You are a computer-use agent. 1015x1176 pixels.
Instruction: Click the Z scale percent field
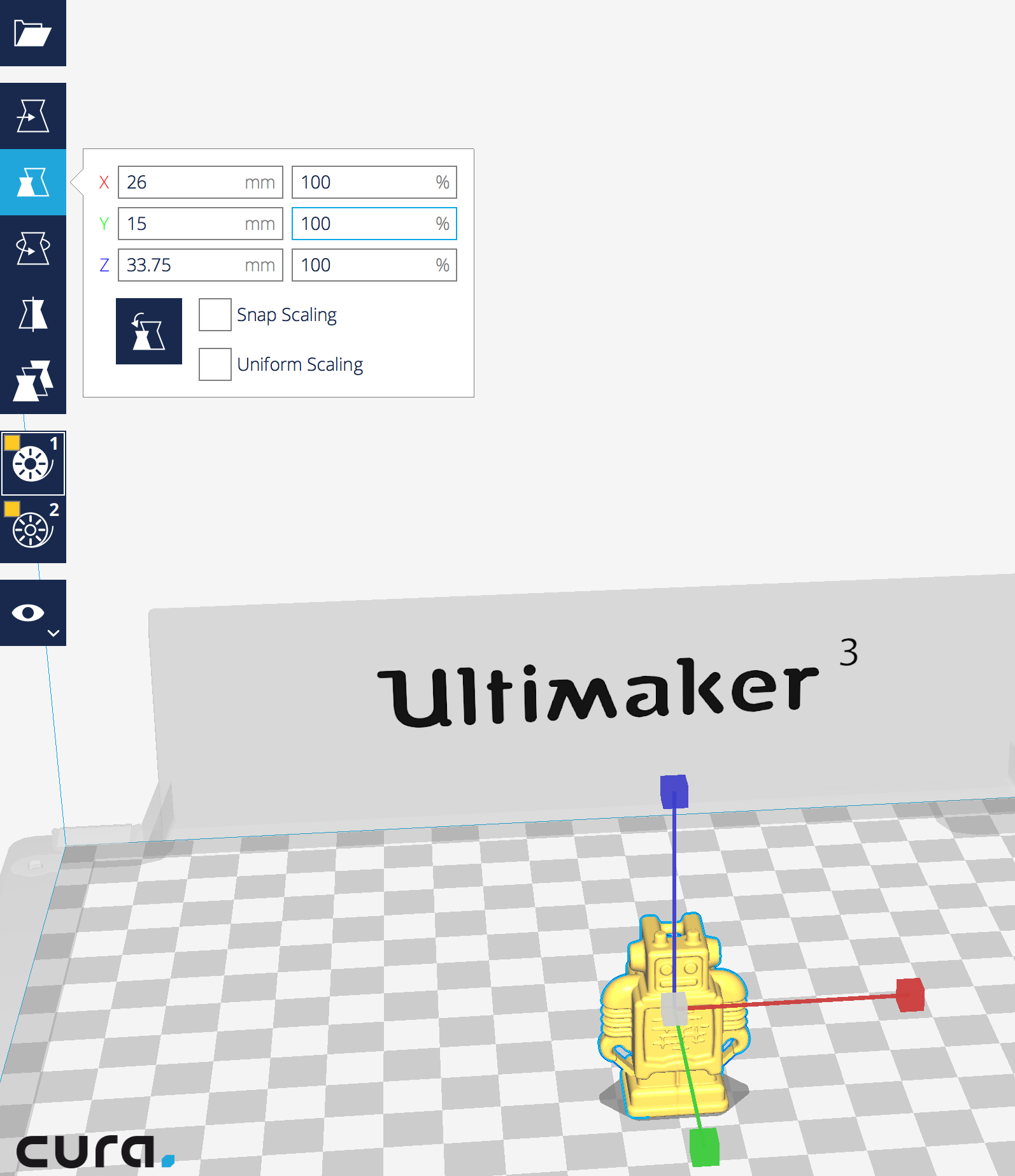click(x=374, y=265)
